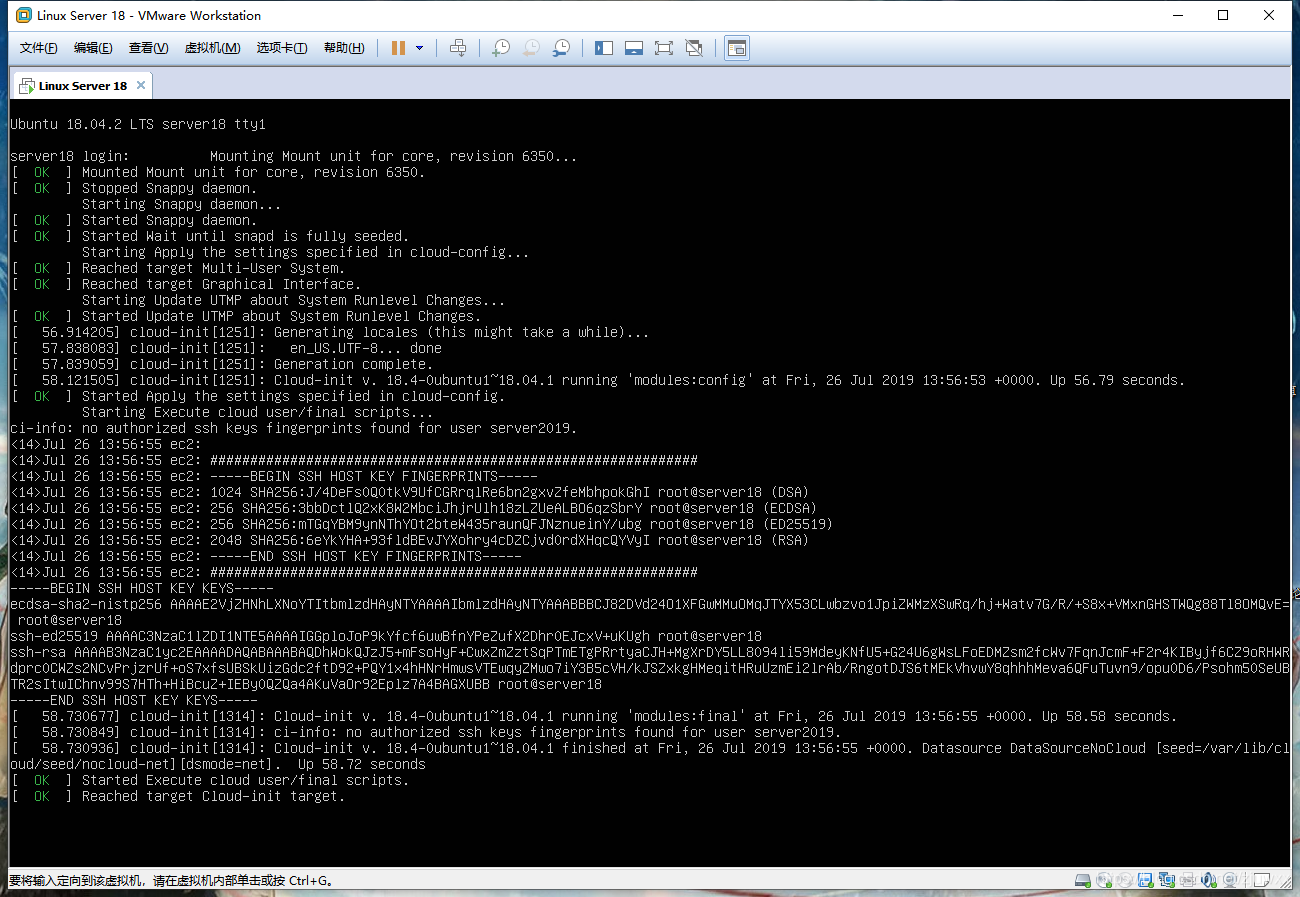Minimize the VMware Workstation window
The image size is (1300, 897).
[x=1177, y=15]
